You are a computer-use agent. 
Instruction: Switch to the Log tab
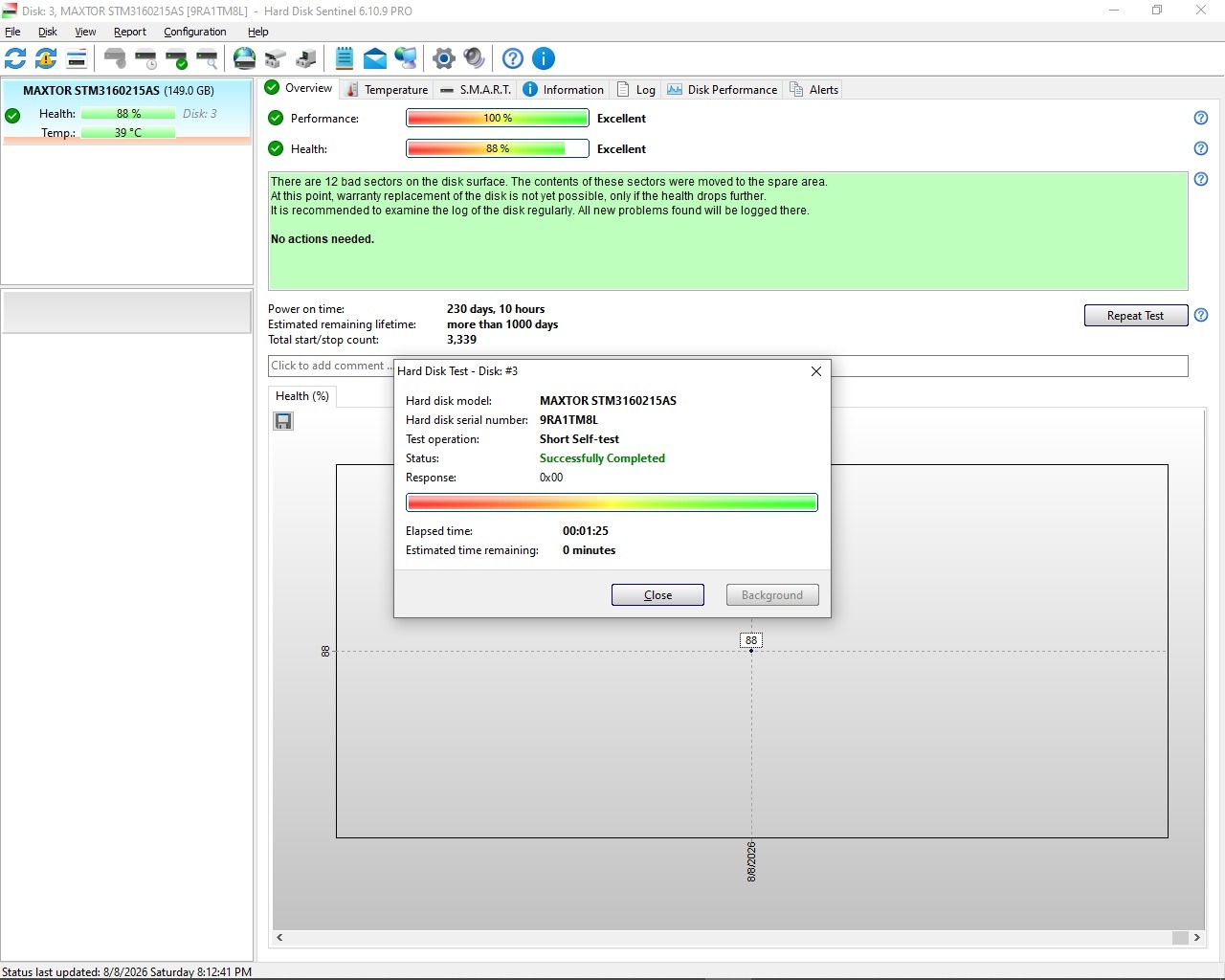coord(636,89)
